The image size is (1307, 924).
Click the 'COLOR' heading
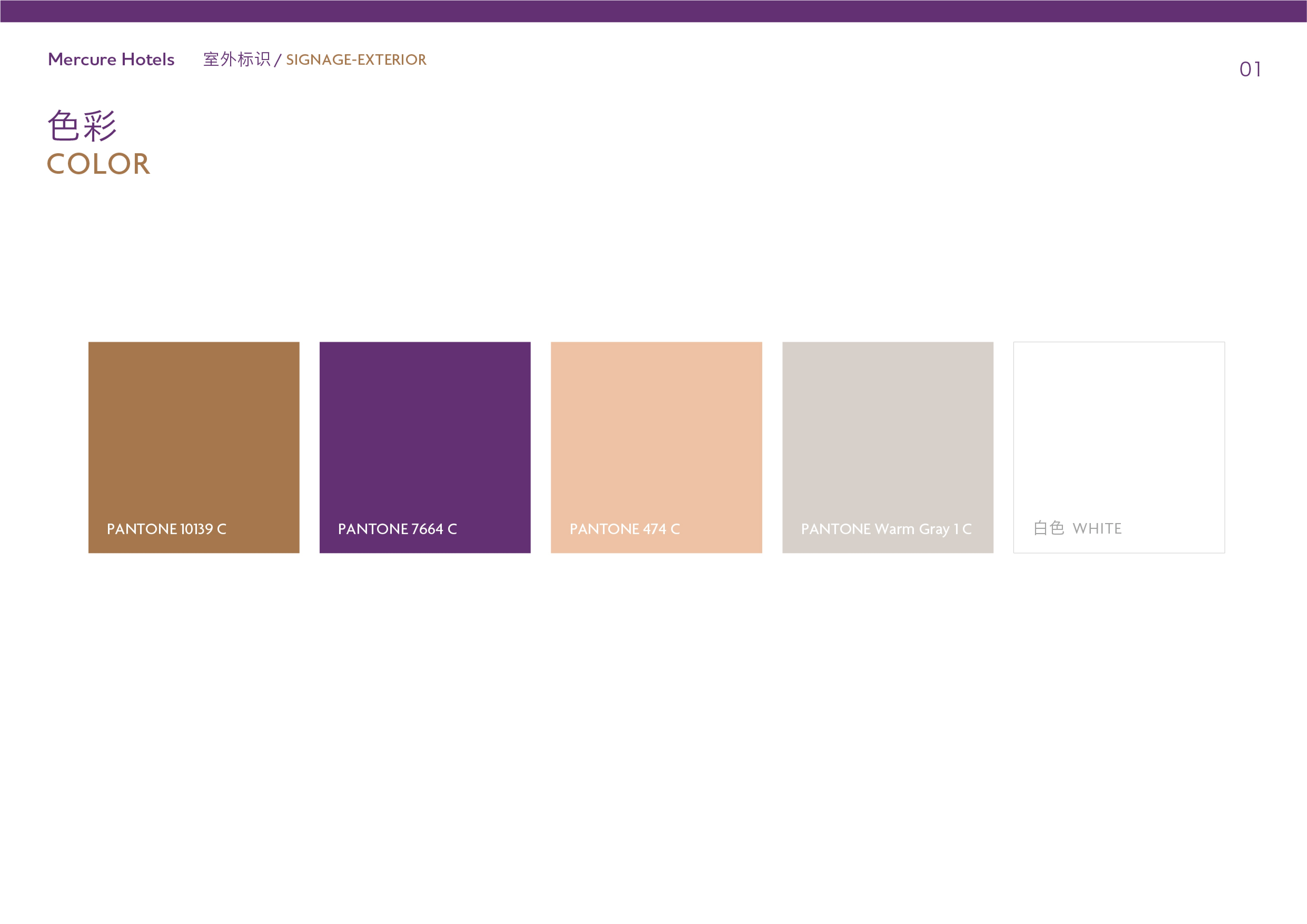click(x=98, y=164)
